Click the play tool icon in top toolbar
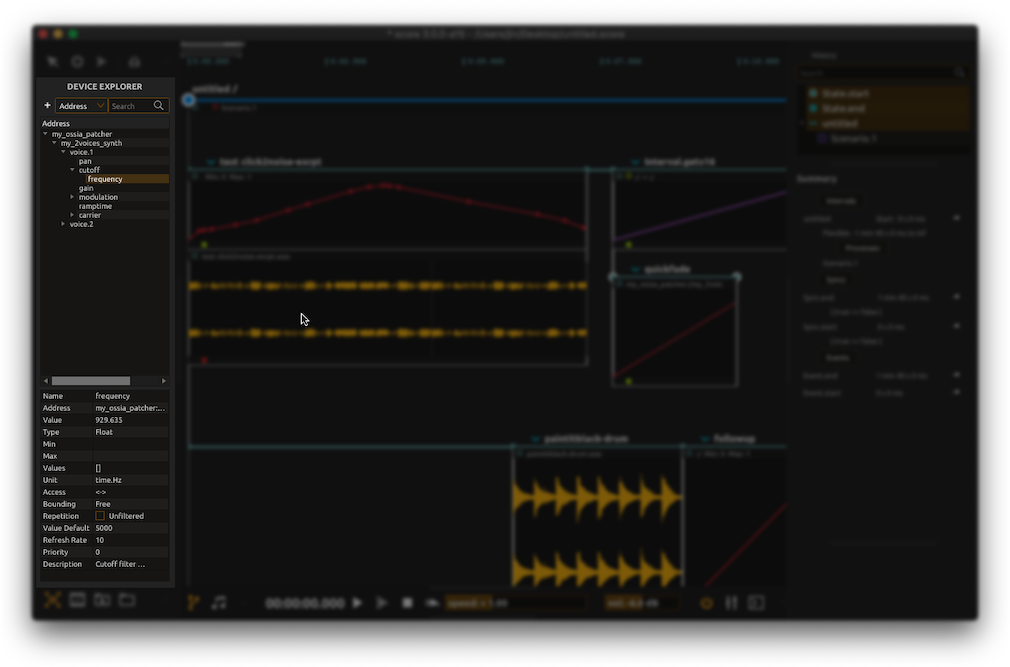 [x=101, y=62]
